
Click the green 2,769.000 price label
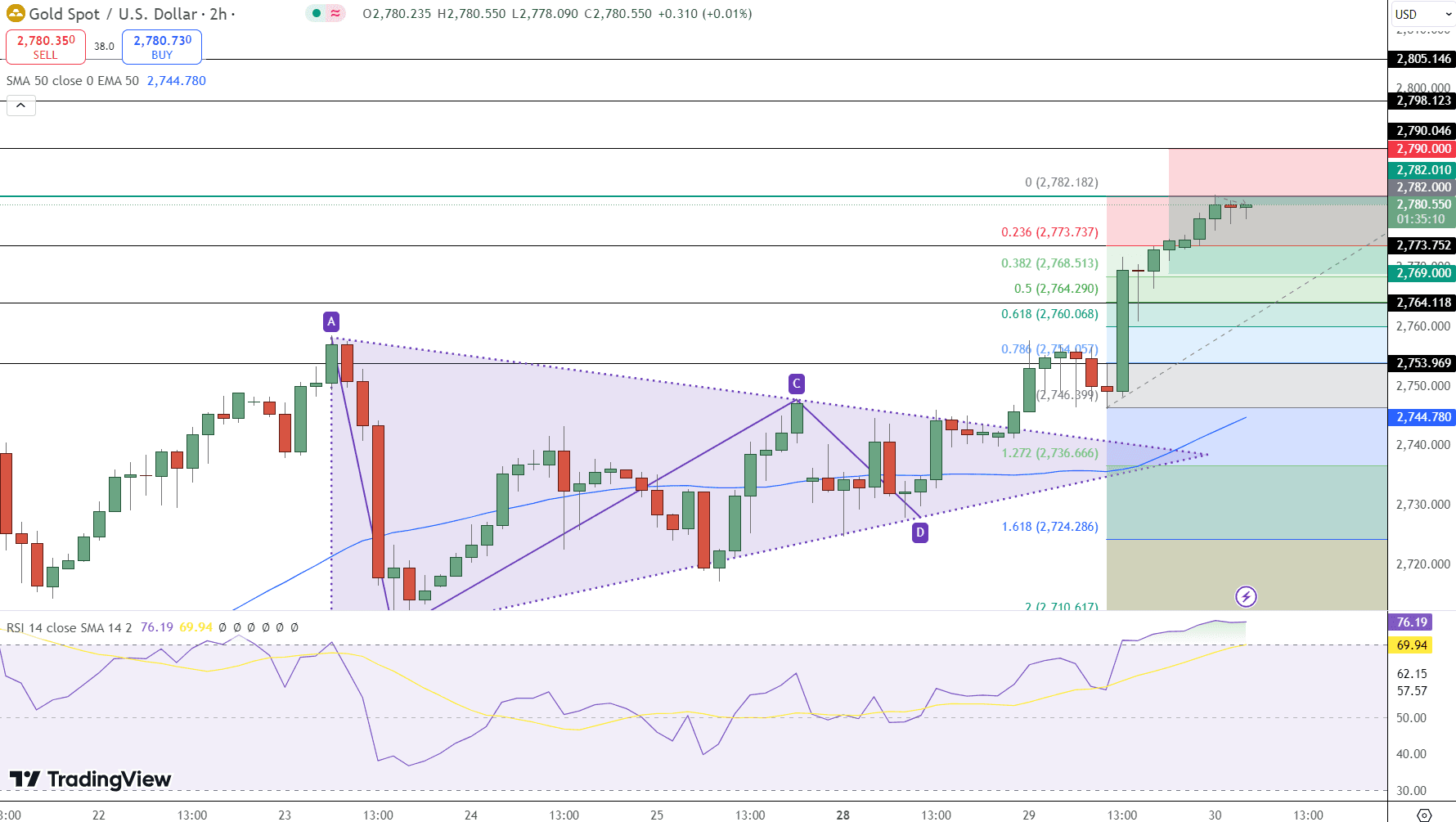pyautogui.click(x=1423, y=273)
